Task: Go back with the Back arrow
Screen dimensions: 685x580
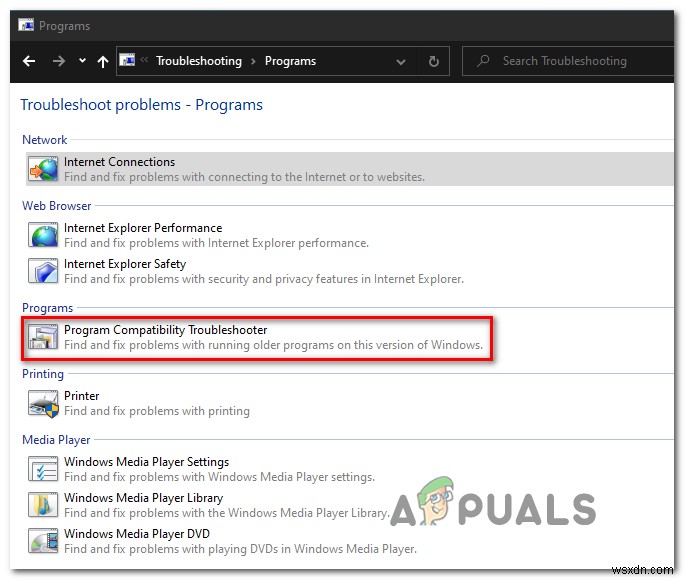Action: pyautogui.click(x=29, y=61)
